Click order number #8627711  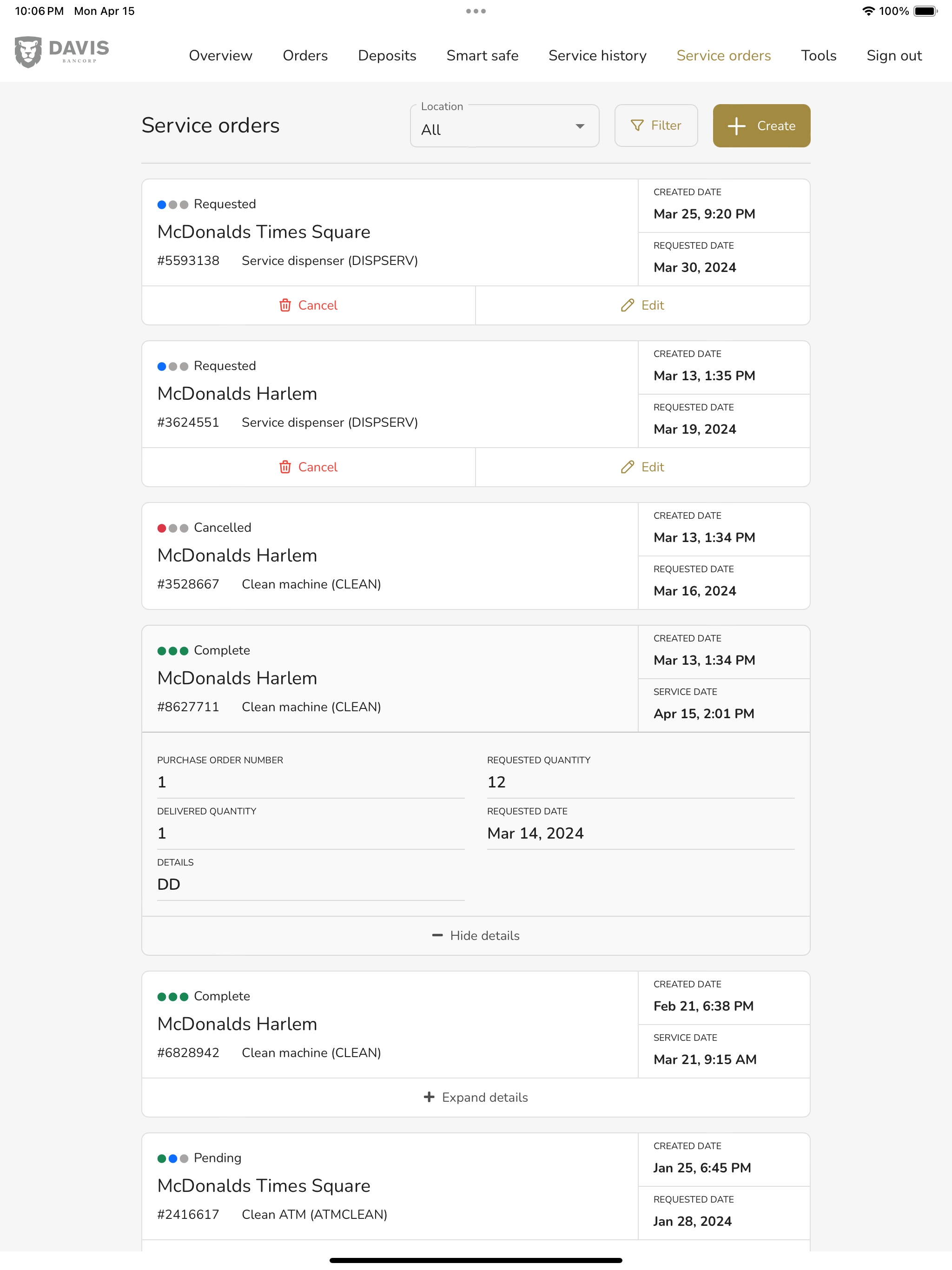pyautogui.click(x=188, y=708)
